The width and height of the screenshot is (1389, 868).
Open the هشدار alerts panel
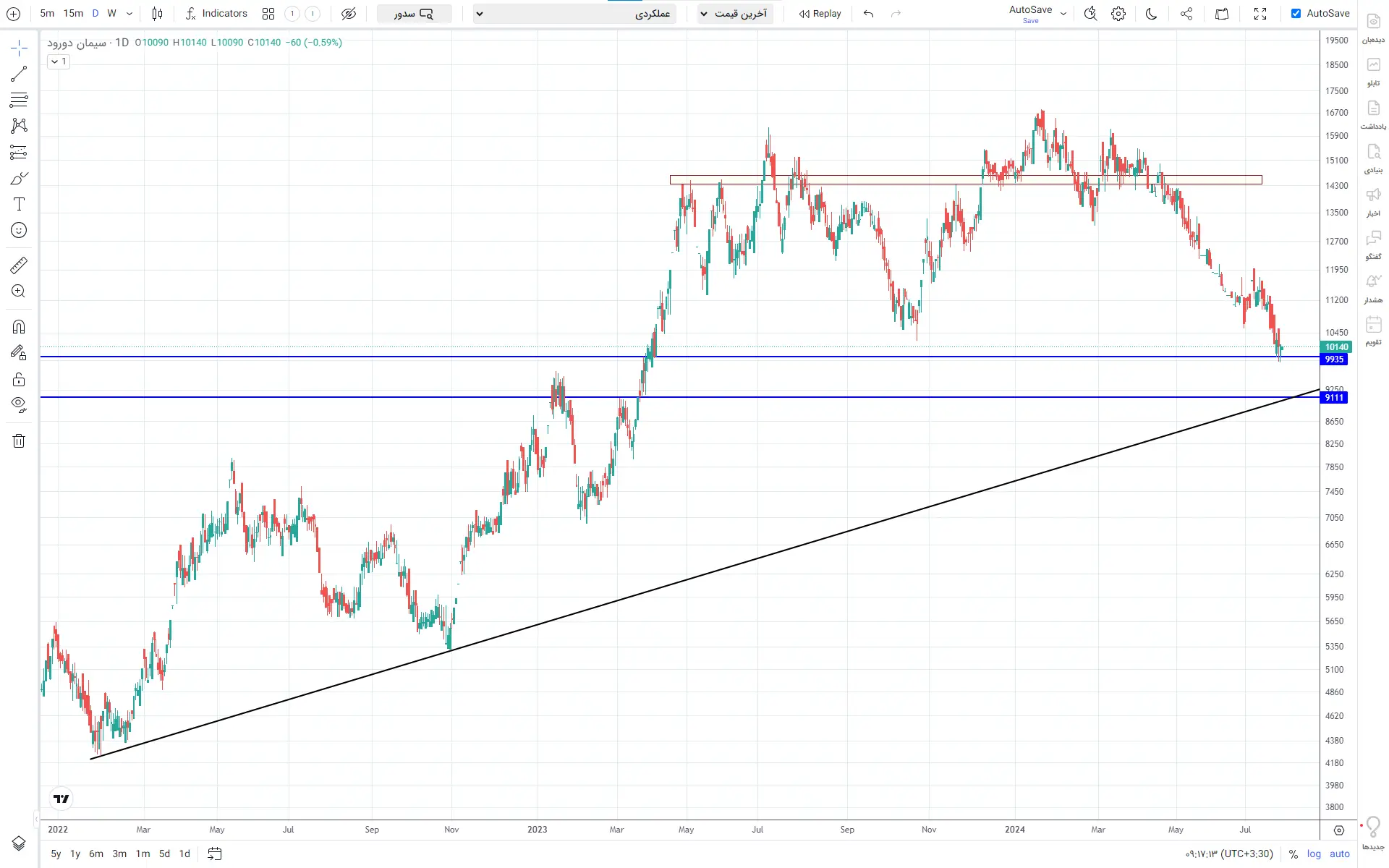pyautogui.click(x=1373, y=289)
